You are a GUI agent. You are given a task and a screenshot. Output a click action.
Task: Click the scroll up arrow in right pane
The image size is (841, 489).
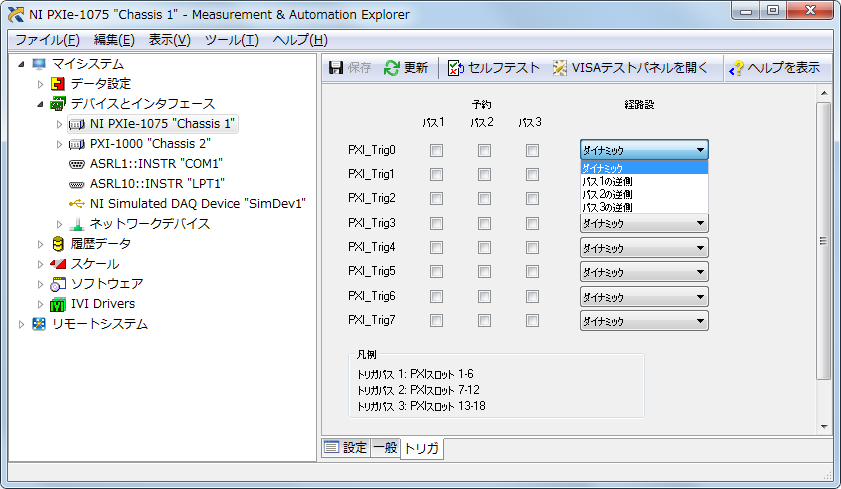tap(824, 93)
